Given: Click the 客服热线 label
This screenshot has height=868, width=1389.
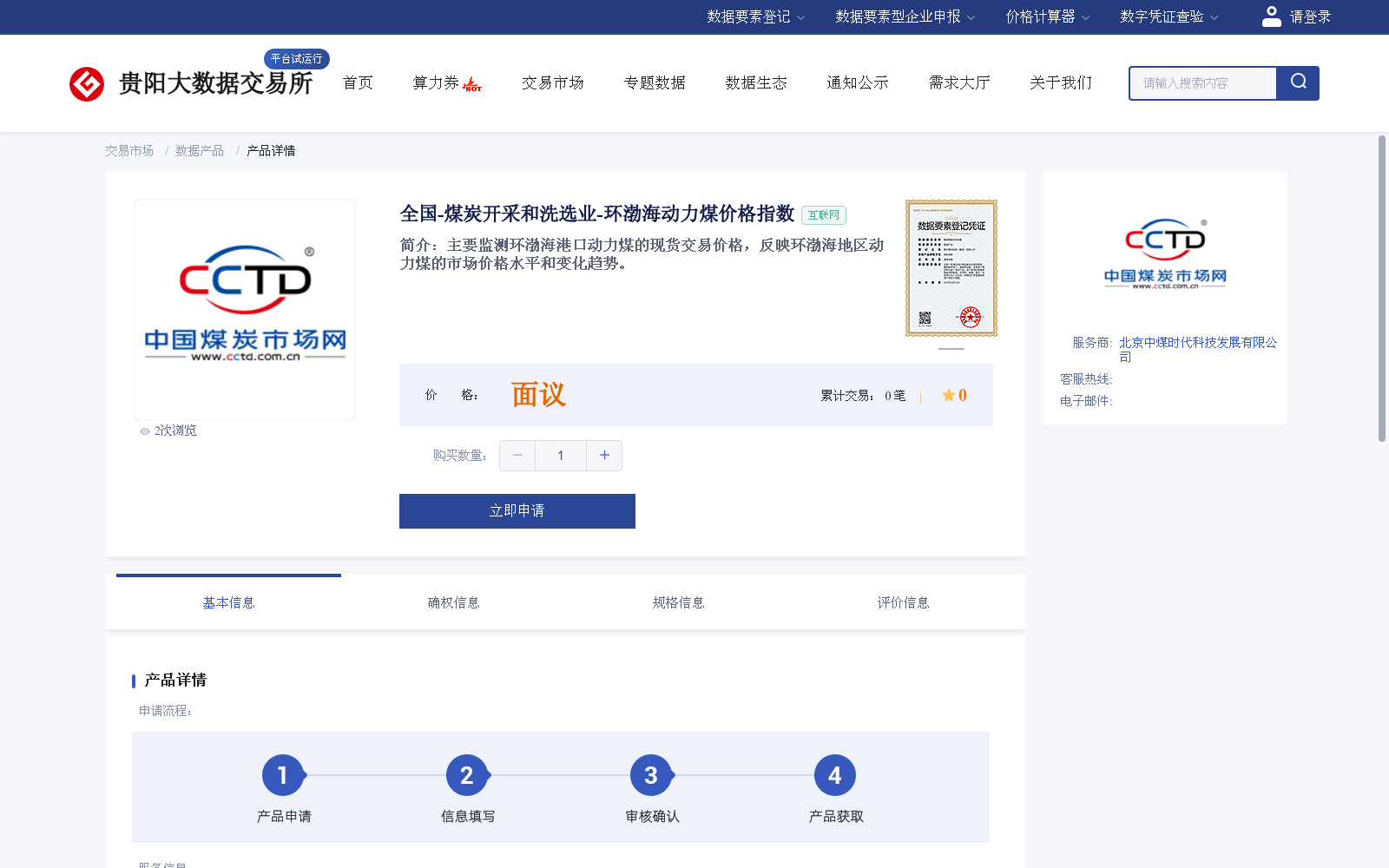Looking at the screenshot, I should click(1085, 379).
